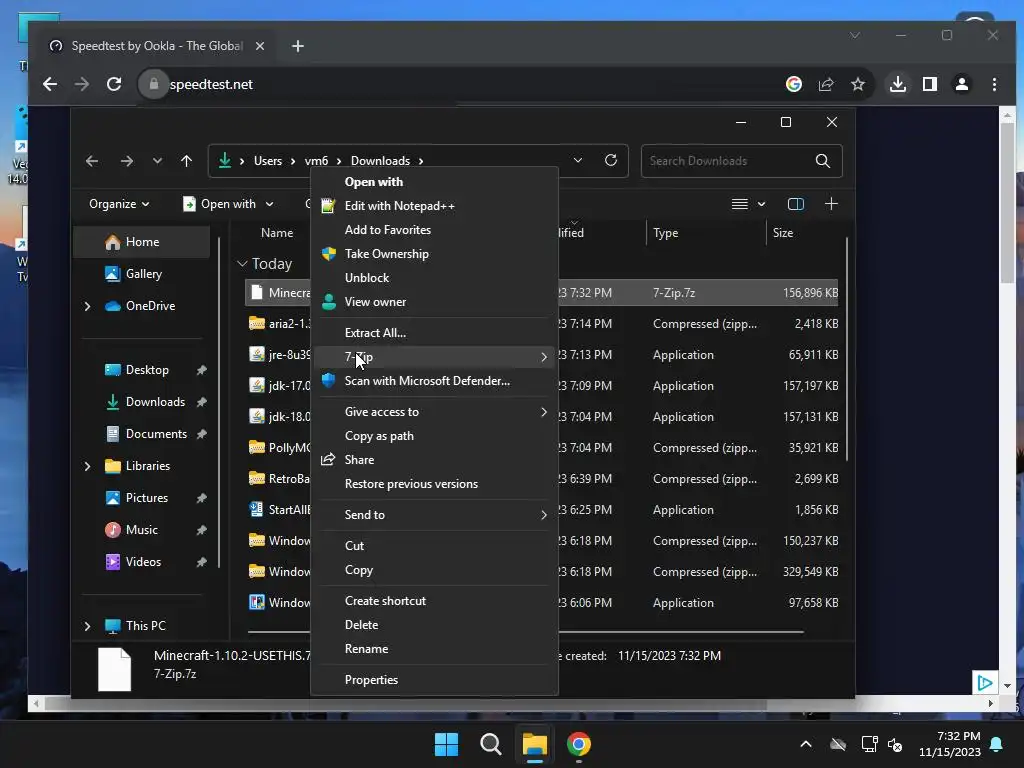
Task: Expand the Libraries tree node
Action: 88,466
